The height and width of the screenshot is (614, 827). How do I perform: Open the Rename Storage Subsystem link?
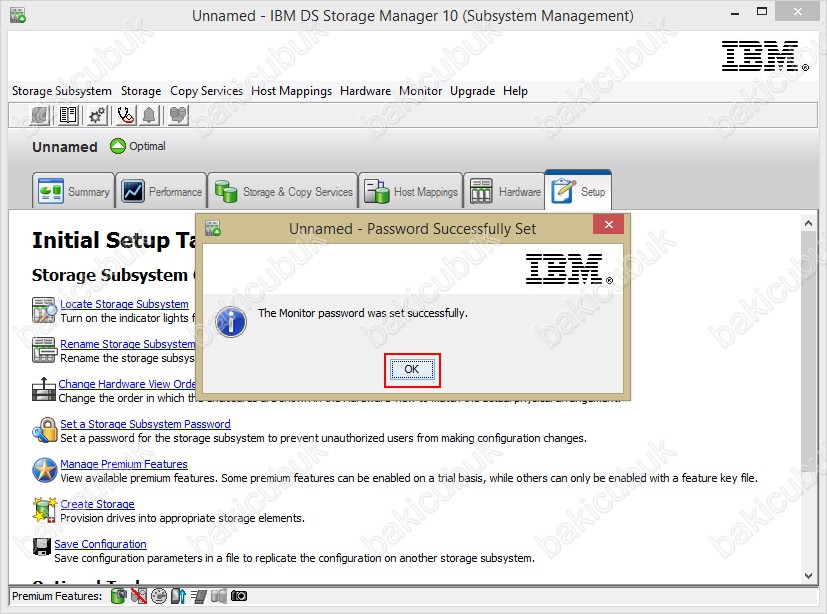tap(128, 344)
